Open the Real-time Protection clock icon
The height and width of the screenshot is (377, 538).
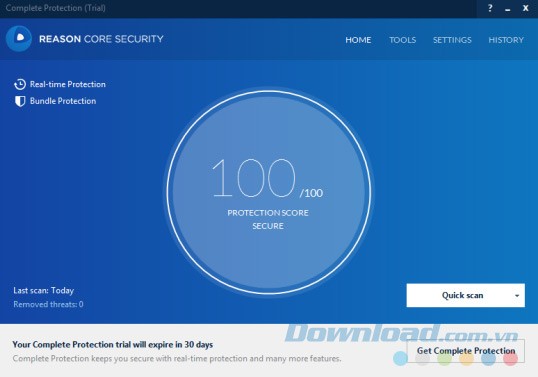click(20, 84)
